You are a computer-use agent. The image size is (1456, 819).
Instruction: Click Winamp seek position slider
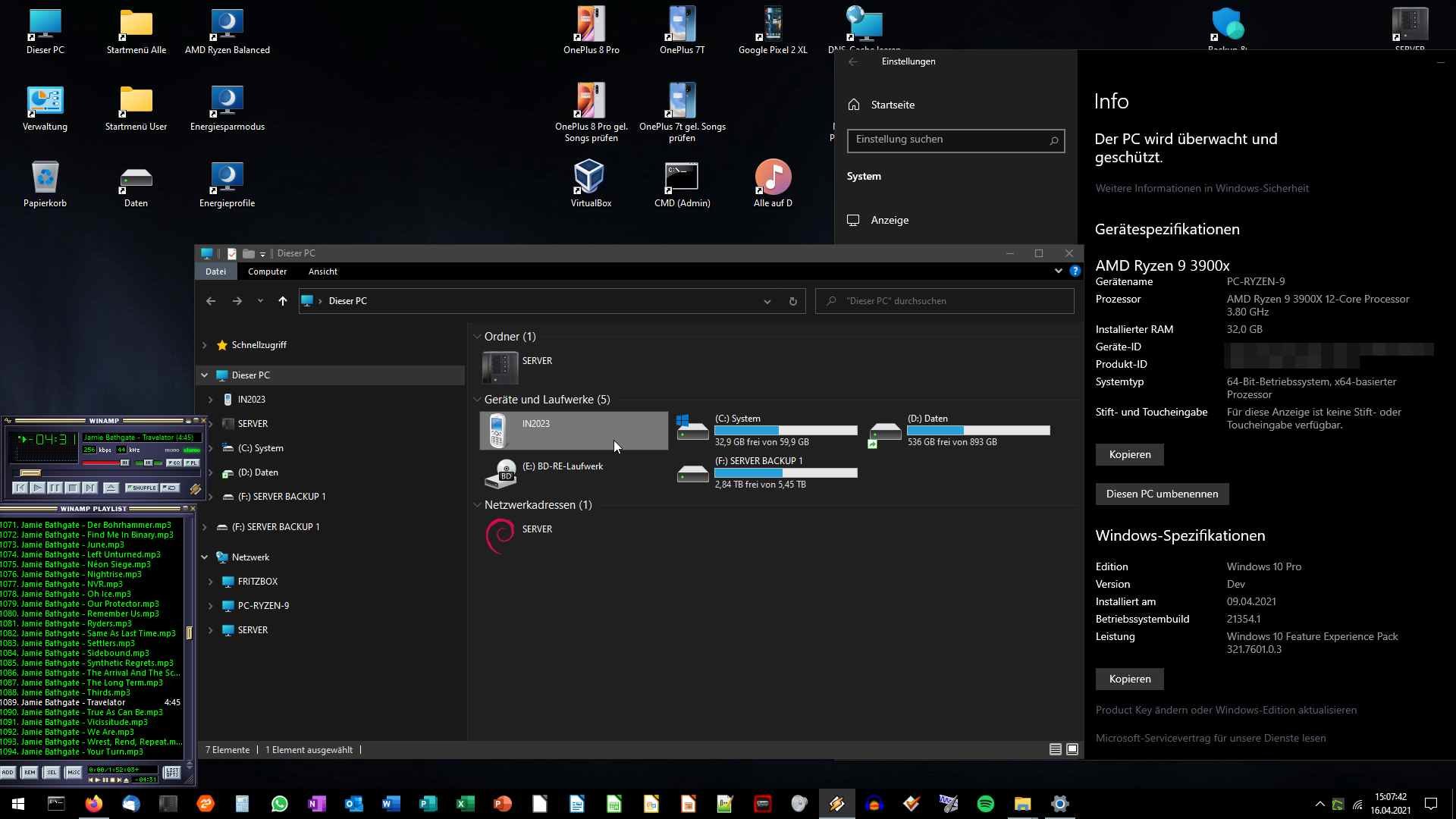(30, 472)
